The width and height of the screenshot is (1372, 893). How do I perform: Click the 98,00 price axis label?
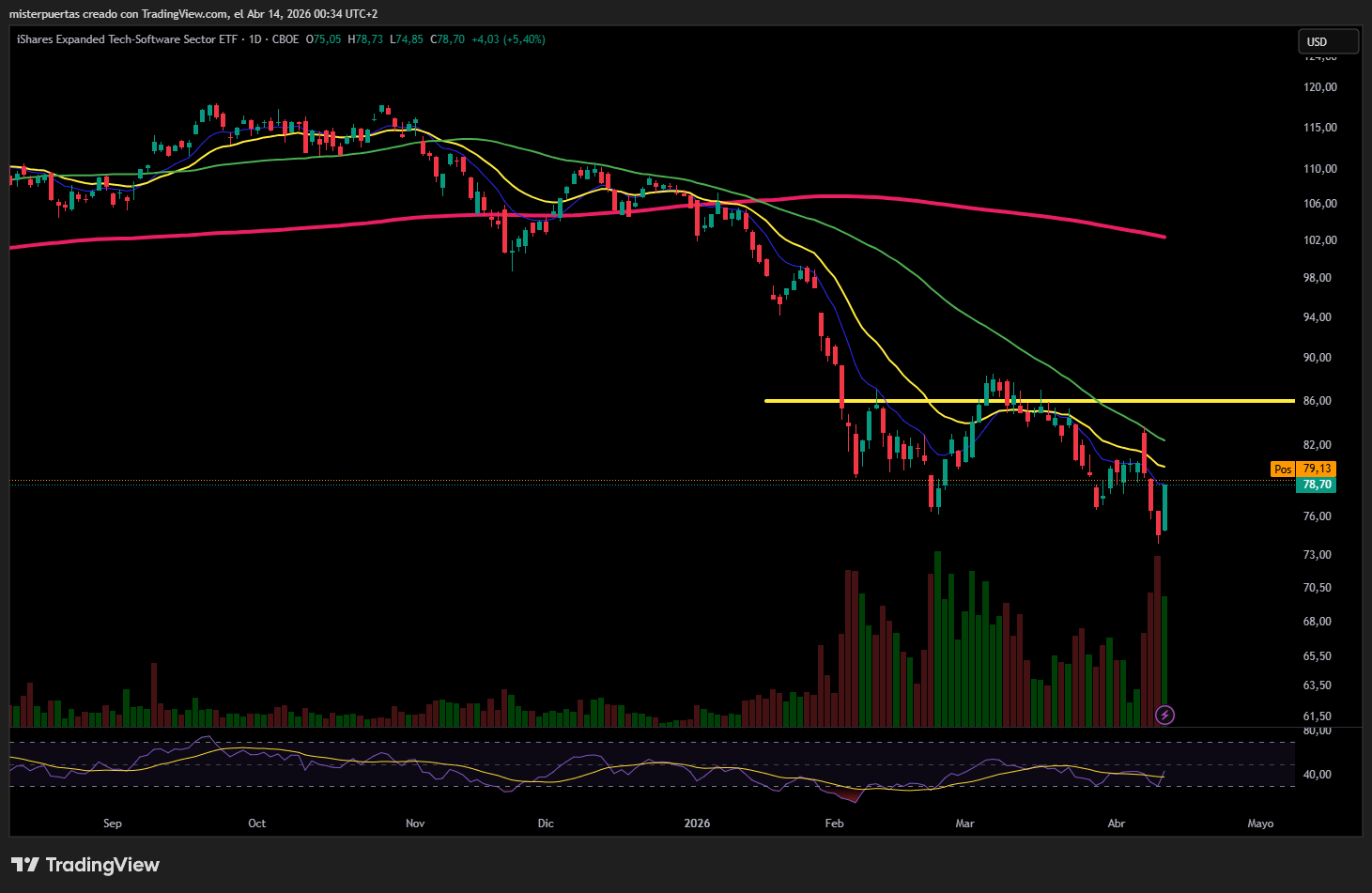[x=1318, y=278]
